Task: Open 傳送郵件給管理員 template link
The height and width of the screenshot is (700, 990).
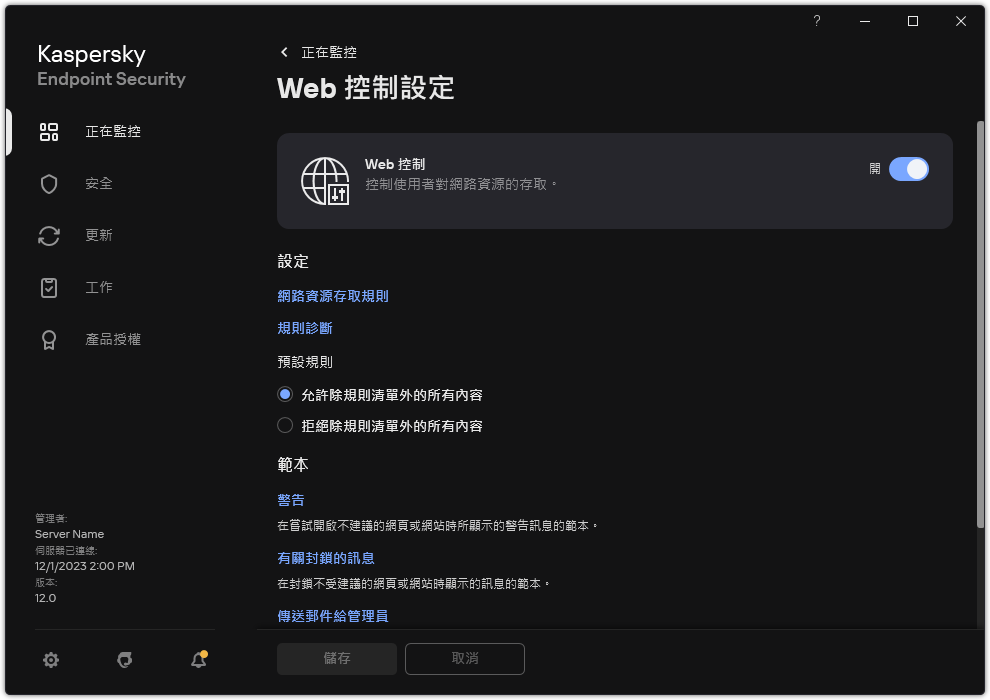Action: (x=333, y=616)
